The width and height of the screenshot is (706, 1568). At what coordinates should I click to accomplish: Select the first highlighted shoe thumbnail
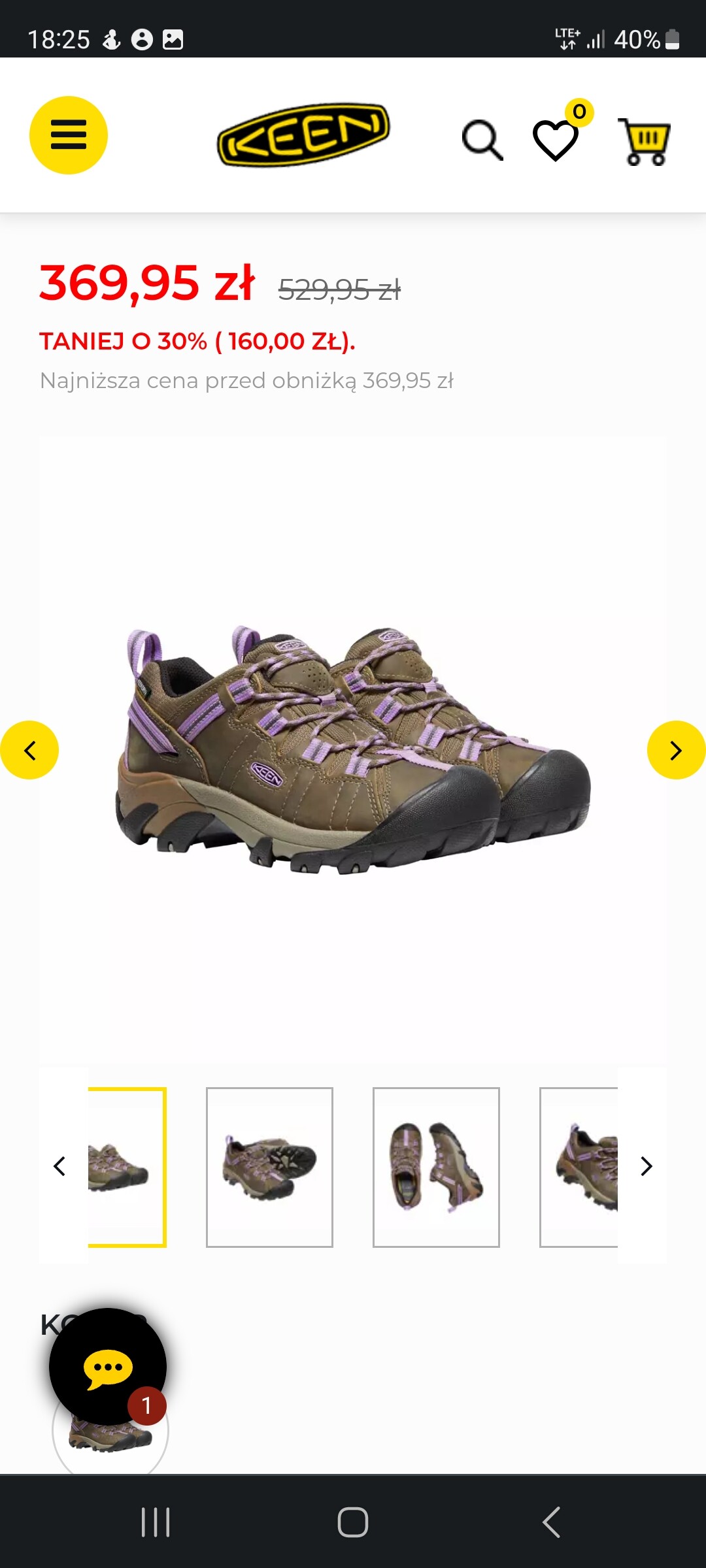(127, 1168)
